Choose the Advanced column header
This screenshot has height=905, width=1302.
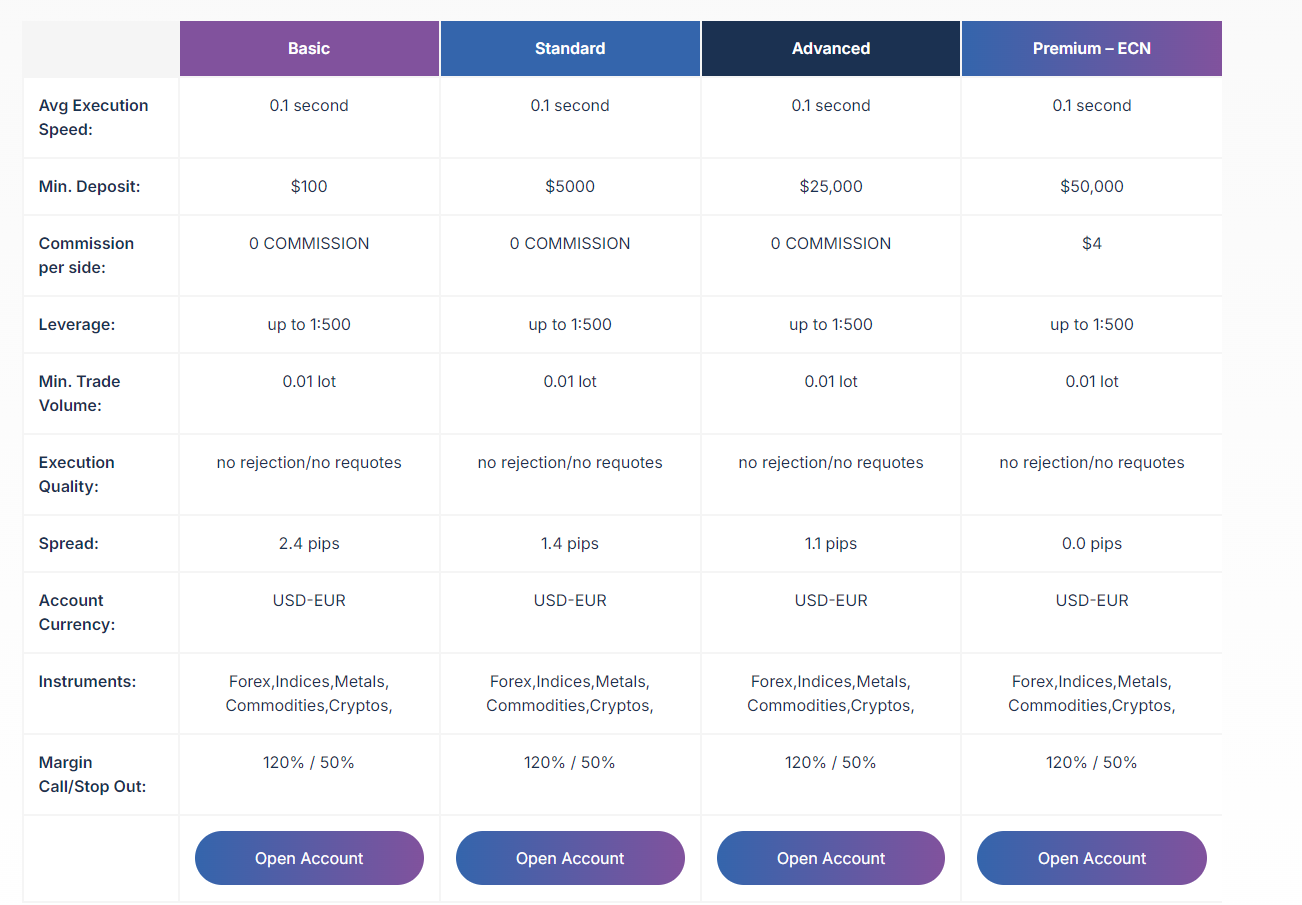point(831,48)
